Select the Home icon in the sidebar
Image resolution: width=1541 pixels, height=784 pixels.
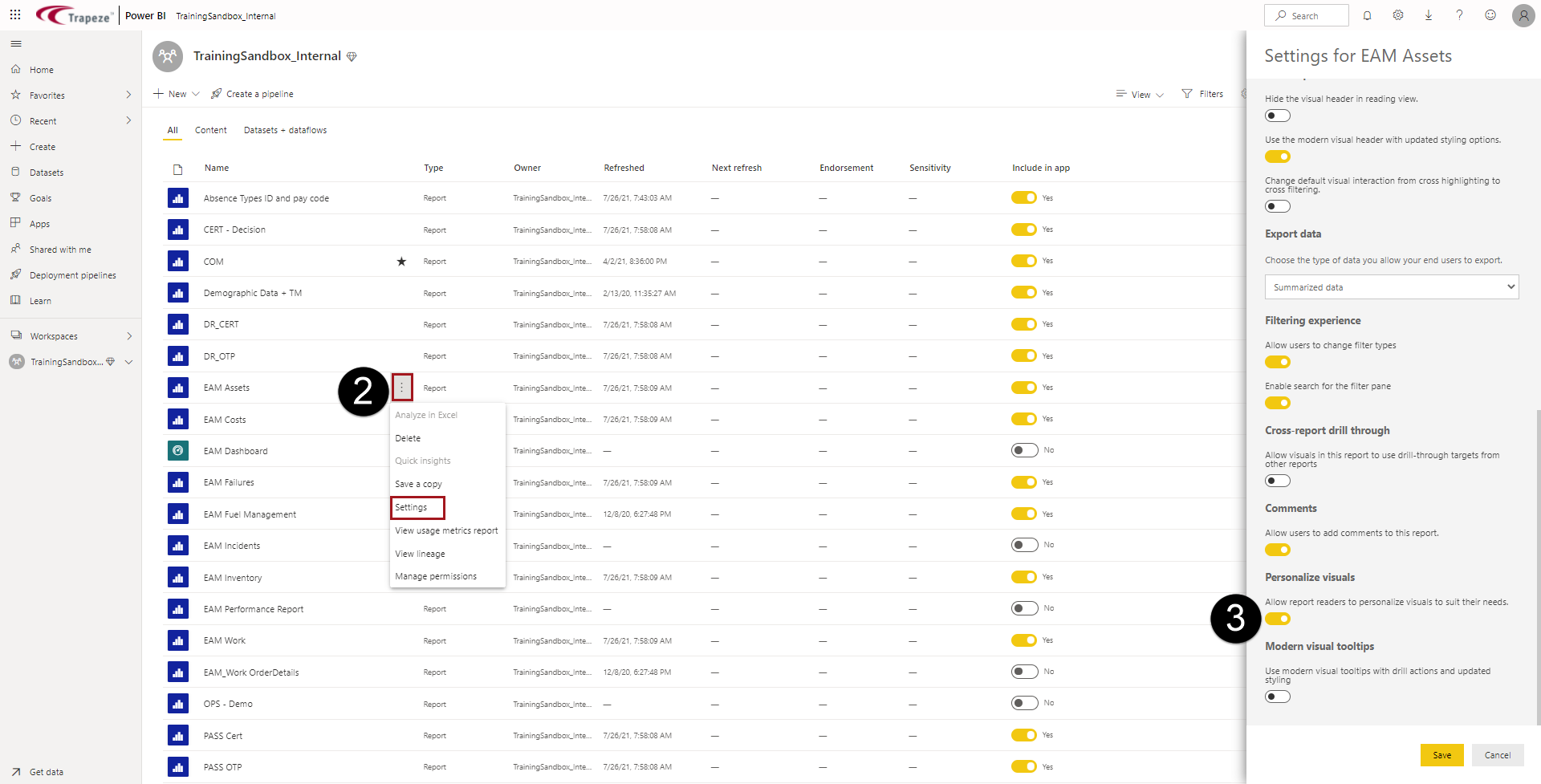tap(15, 69)
